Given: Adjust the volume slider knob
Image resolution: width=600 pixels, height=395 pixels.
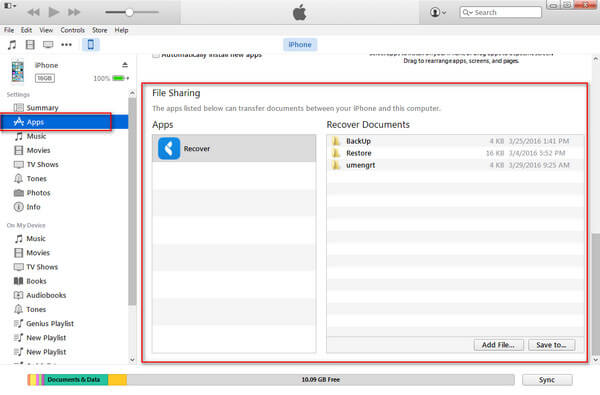Looking at the screenshot, I should pyautogui.click(x=130, y=12).
